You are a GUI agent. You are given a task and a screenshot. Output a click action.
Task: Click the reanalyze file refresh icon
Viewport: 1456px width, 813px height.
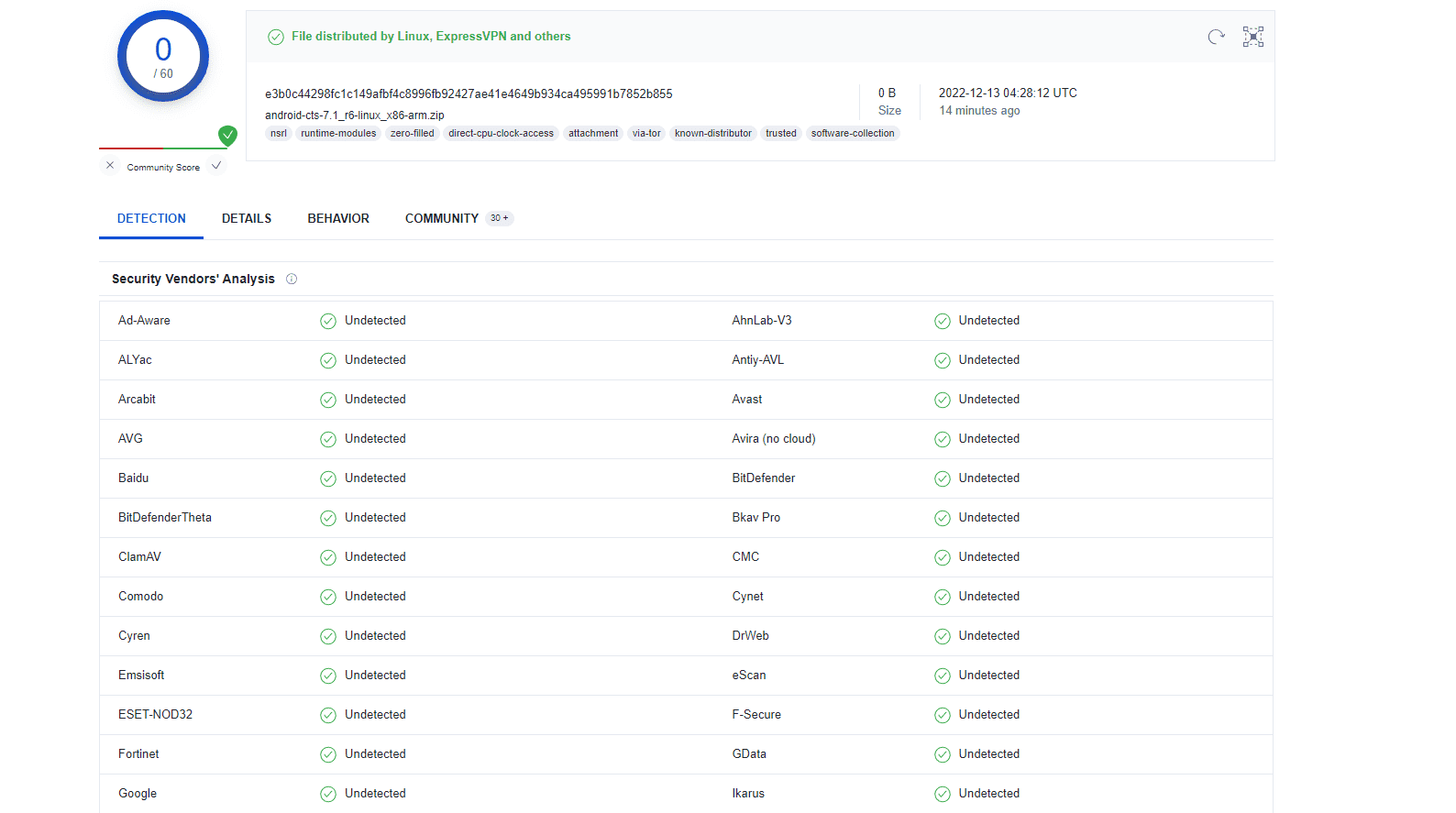point(1216,37)
